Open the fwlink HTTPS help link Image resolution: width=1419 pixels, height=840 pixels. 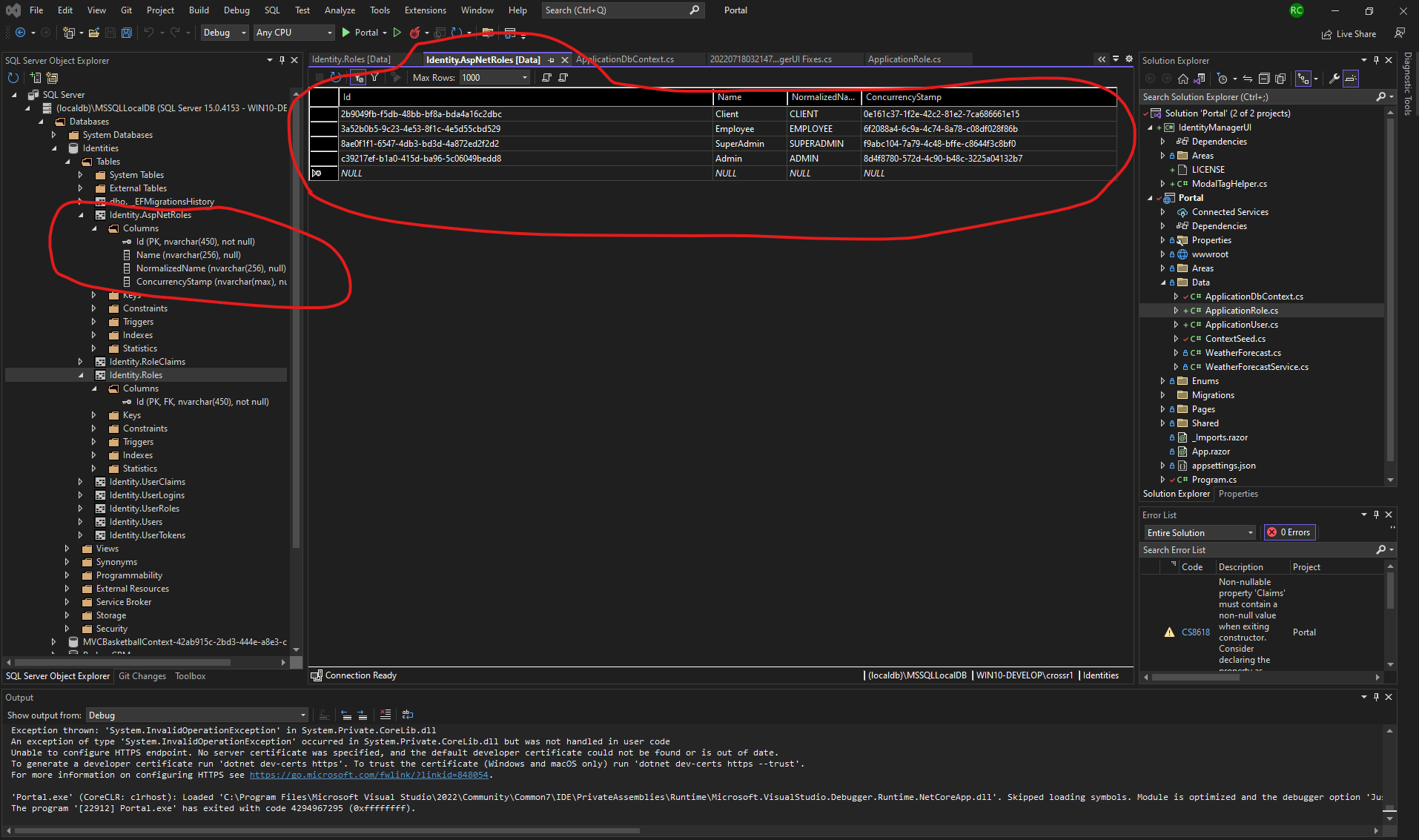(x=368, y=775)
